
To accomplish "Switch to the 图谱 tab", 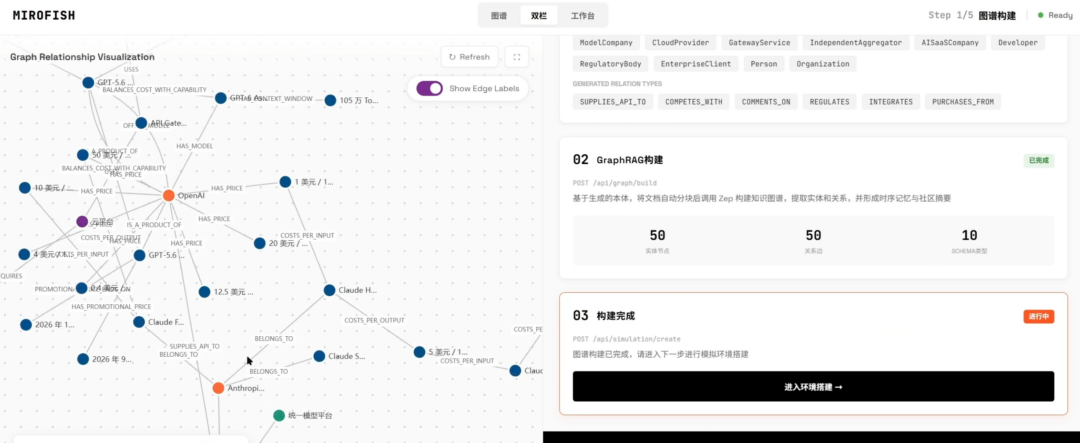I will (499, 15).
